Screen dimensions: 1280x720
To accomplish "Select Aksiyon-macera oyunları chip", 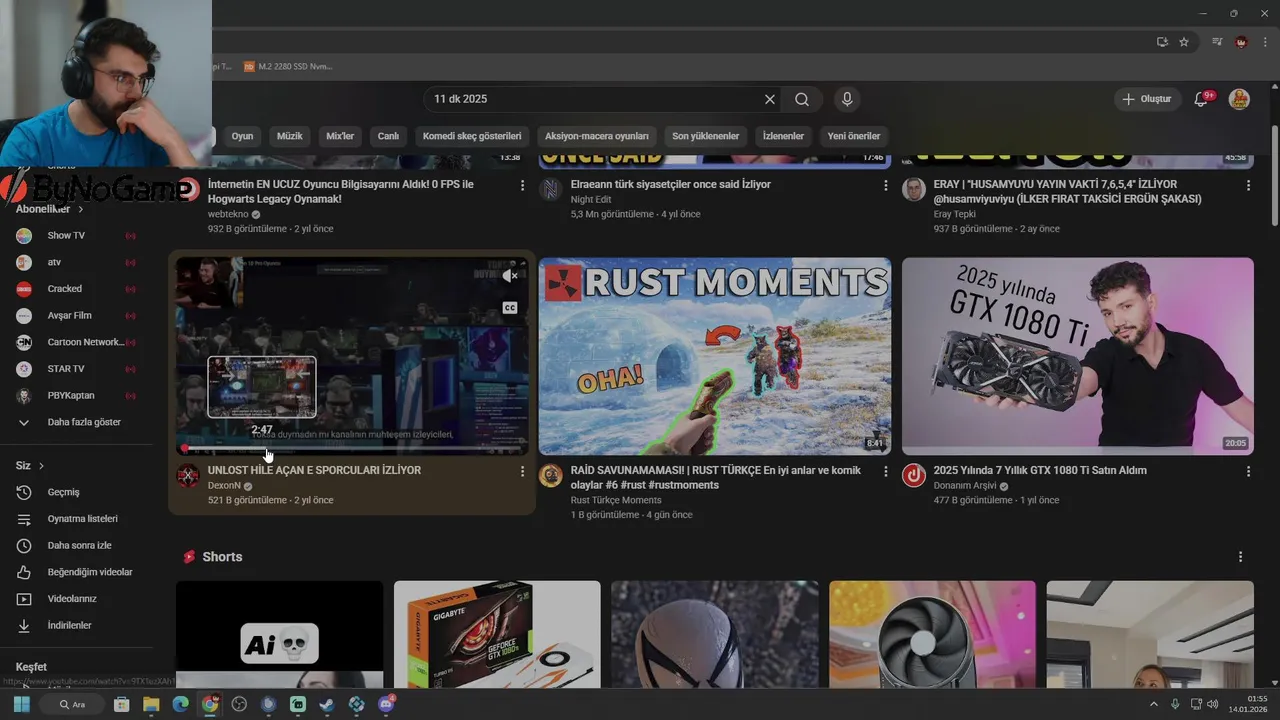I will pos(597,136).
